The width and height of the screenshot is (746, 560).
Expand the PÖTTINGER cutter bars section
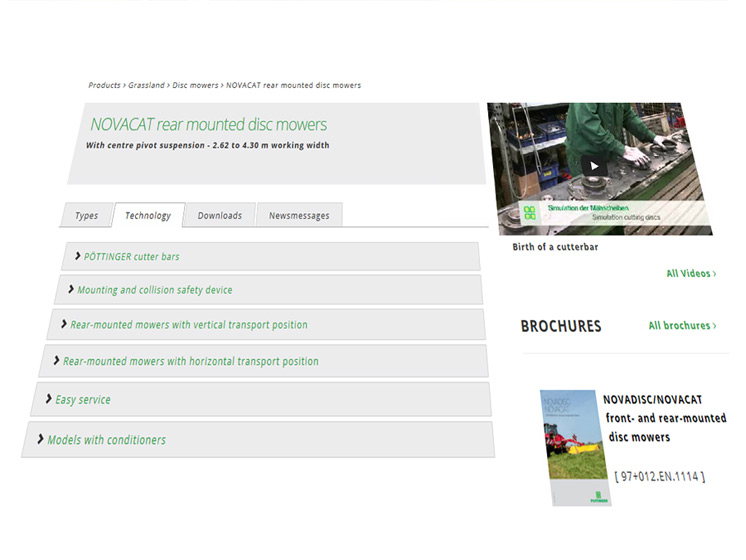[270, 256]
